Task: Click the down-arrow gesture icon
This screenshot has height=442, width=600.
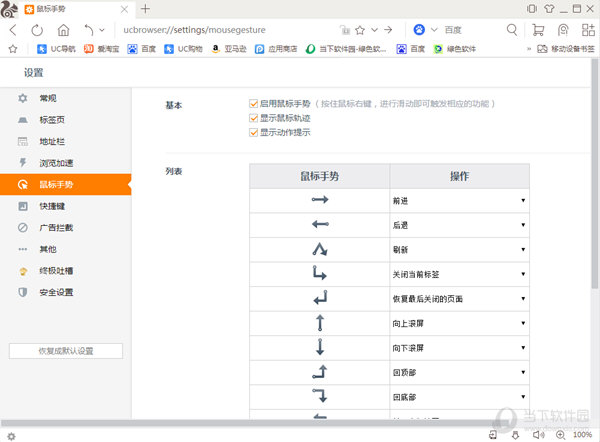Action: coord(320,347)
